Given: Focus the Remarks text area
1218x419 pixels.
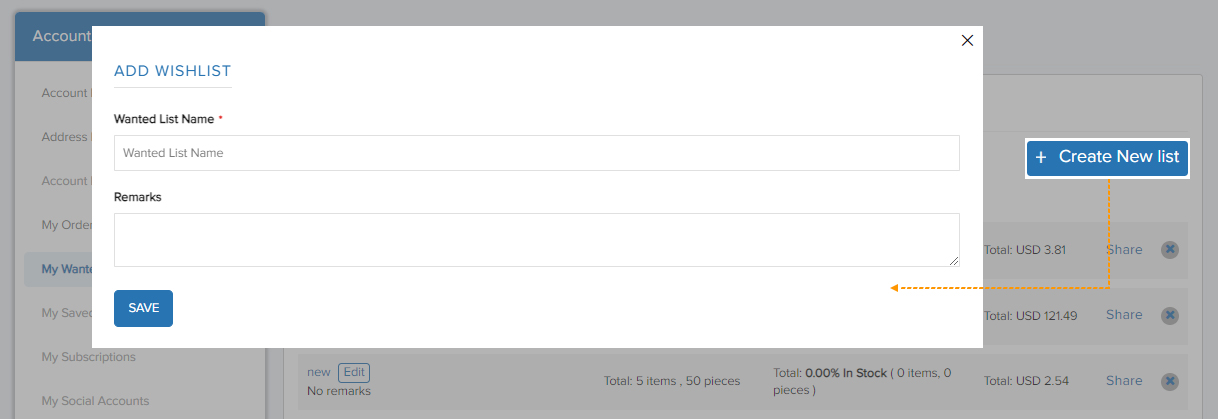Looking at the screenshot, I should pyautogui.click(x=537, y=240).
